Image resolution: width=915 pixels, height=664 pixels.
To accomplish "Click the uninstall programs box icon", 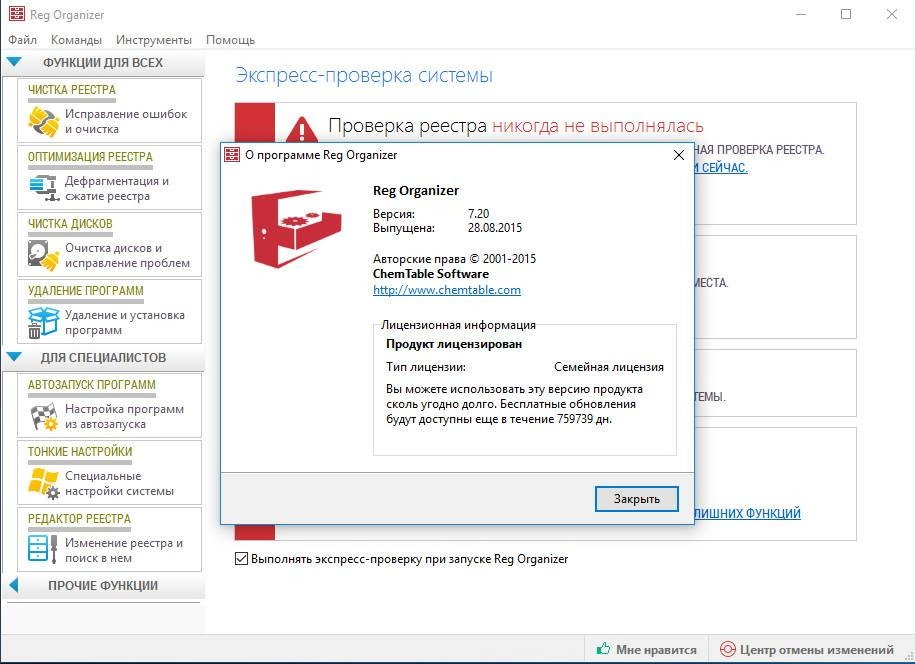I will (x=43, y=322).
